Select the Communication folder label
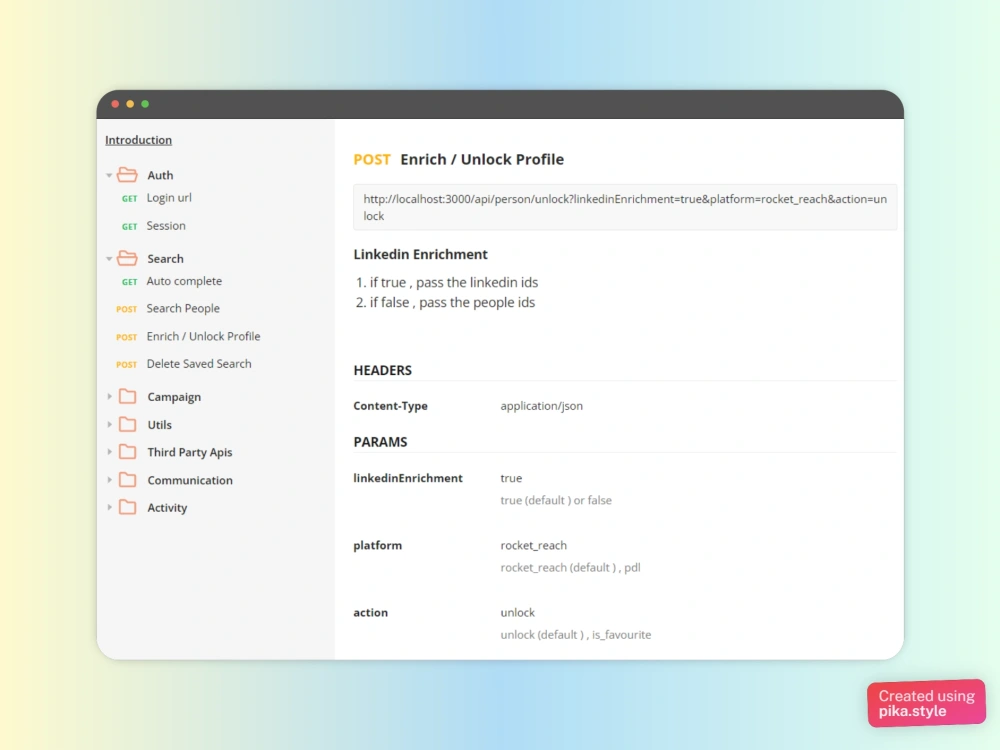The image size is (1000, 750). 190,480
